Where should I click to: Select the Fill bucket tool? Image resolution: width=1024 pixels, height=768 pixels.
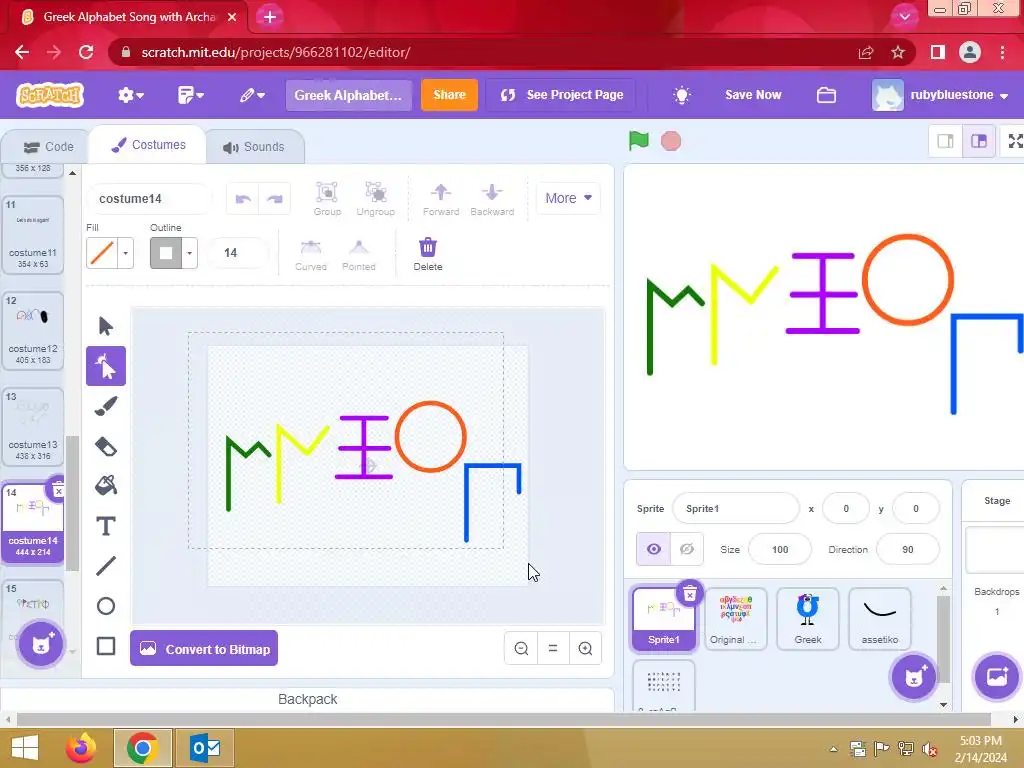[x=105, y=486]
